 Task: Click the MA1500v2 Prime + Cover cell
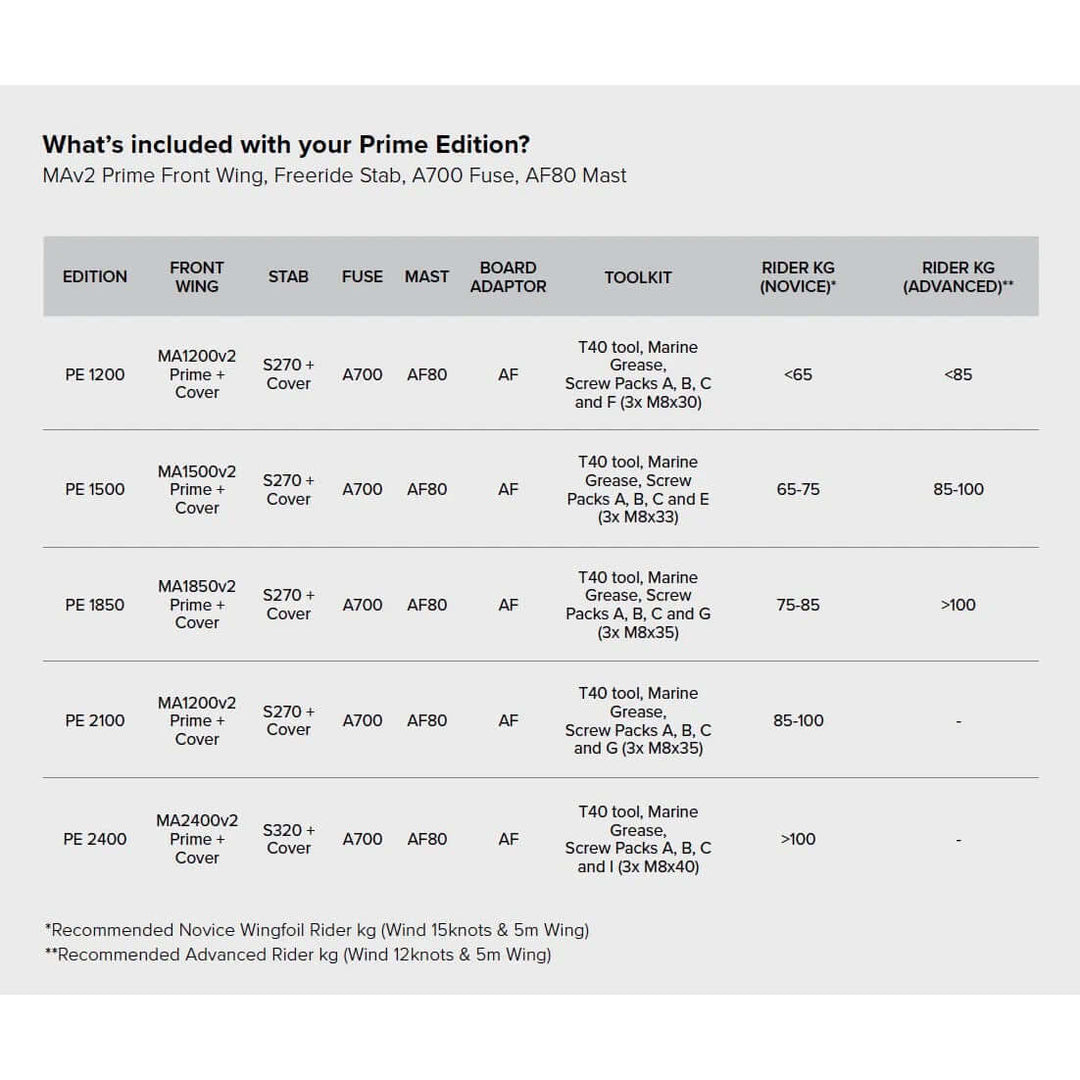pyautogui.click(x=197, y=490)
